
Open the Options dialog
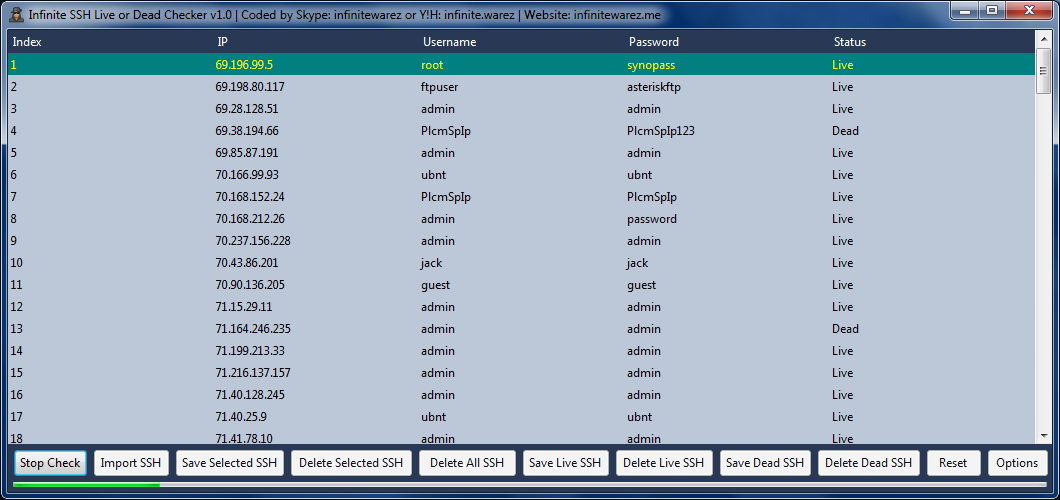[x=1017, y=463]
